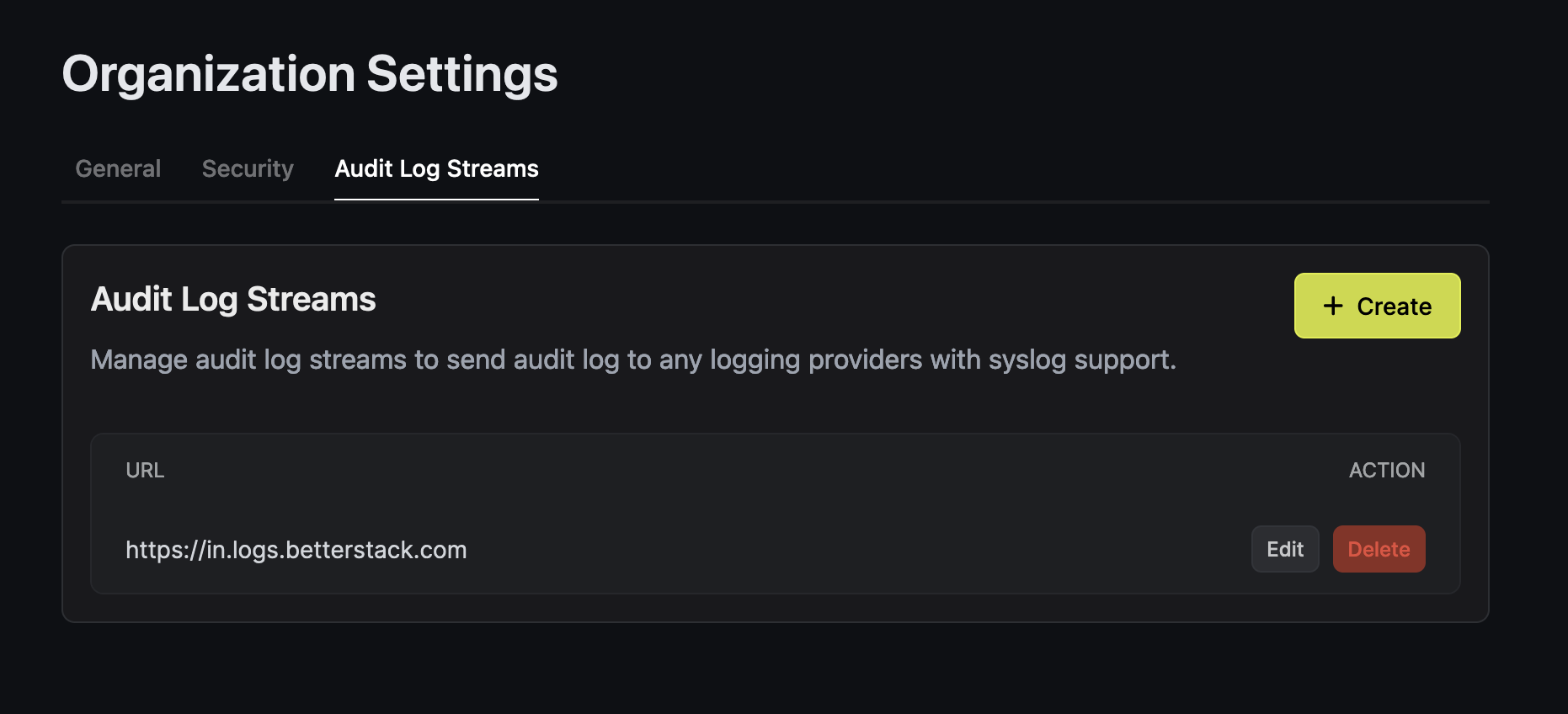Click the Organization Settings page title
The width and height of the screenshot is (1568, 714).
pos(310,74)
